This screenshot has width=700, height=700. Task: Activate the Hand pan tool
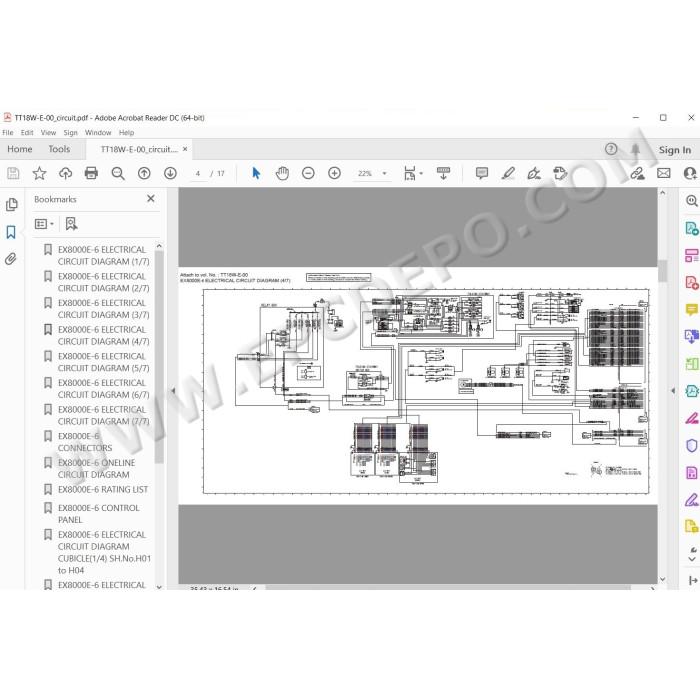click(282, 173)
